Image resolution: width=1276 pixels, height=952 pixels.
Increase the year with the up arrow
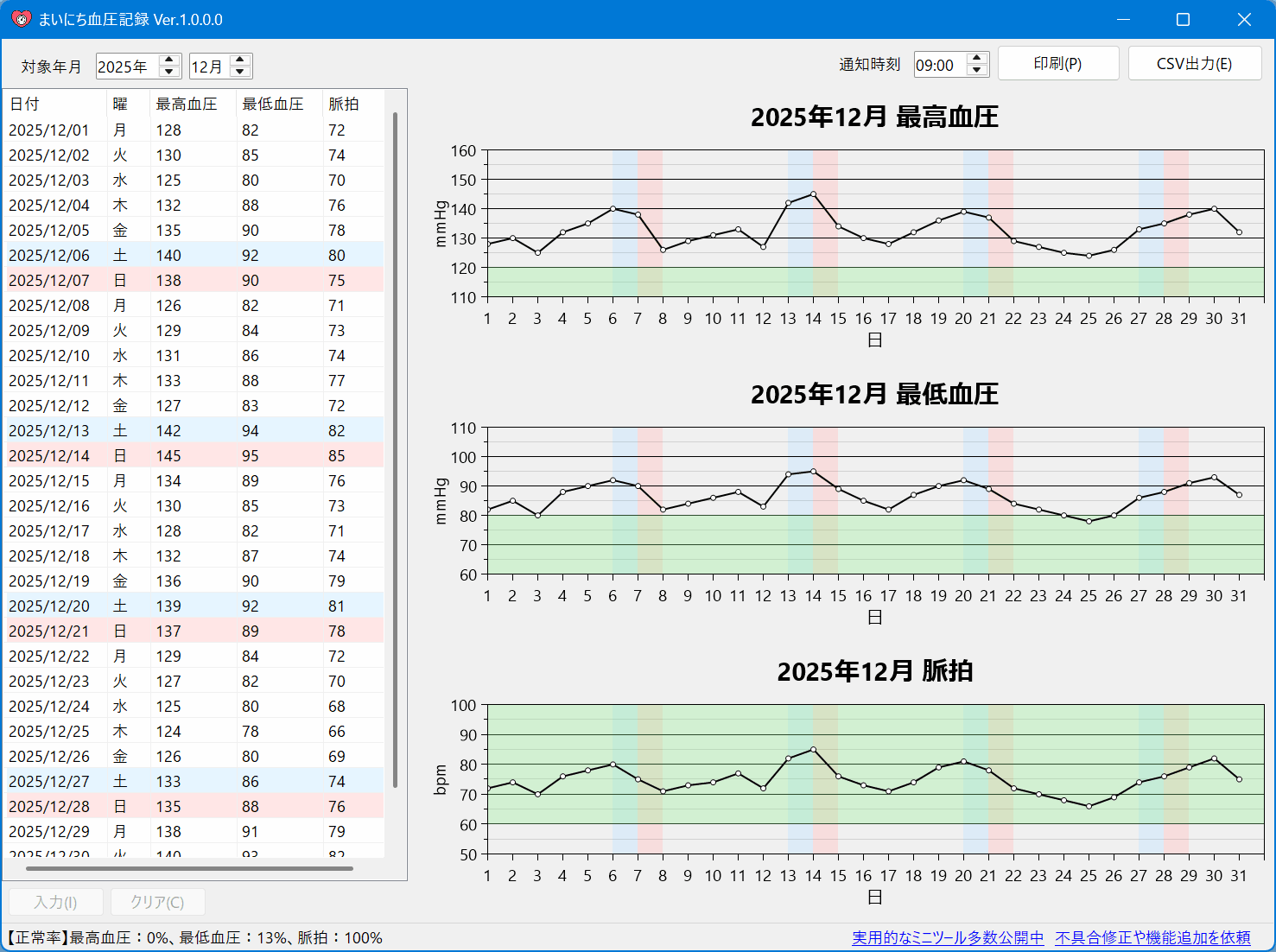pos(170,60)
